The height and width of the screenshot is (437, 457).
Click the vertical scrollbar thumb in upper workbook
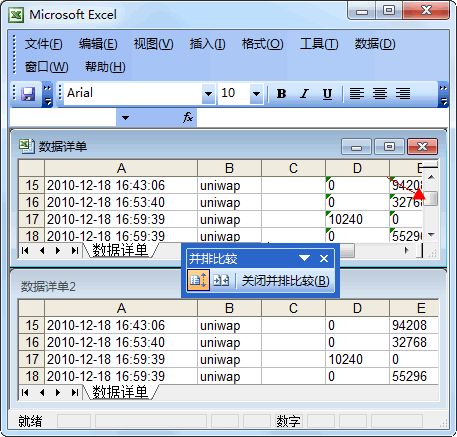[x=431, y=198]
